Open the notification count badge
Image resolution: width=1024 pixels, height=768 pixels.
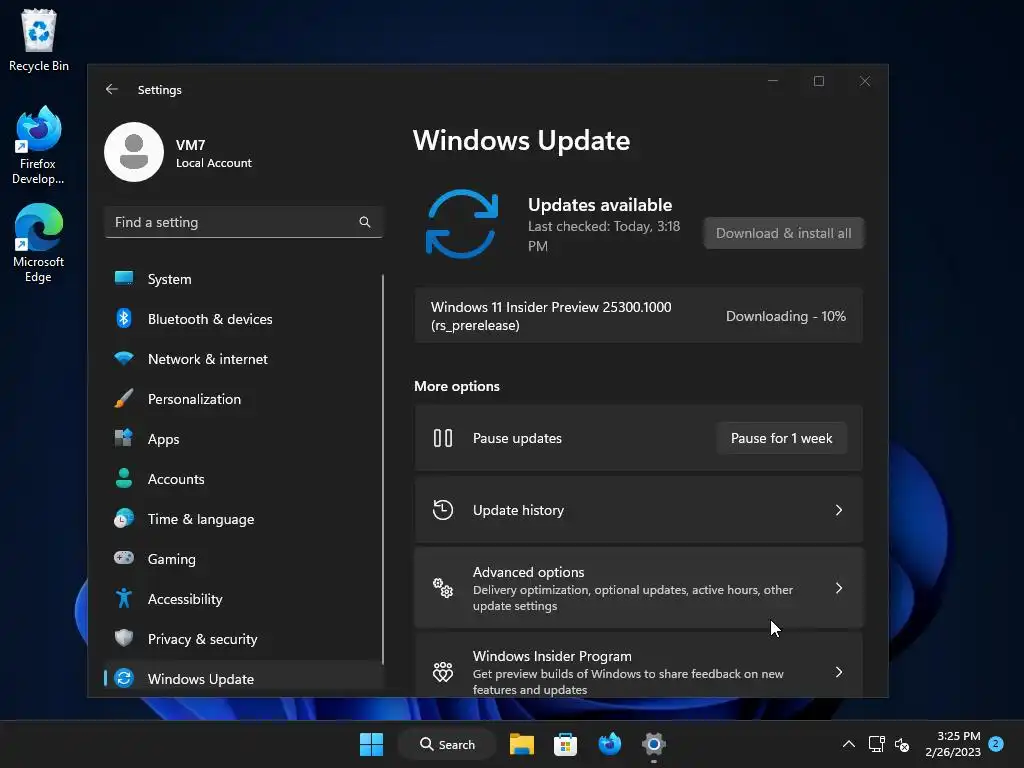tap(996, 743)
